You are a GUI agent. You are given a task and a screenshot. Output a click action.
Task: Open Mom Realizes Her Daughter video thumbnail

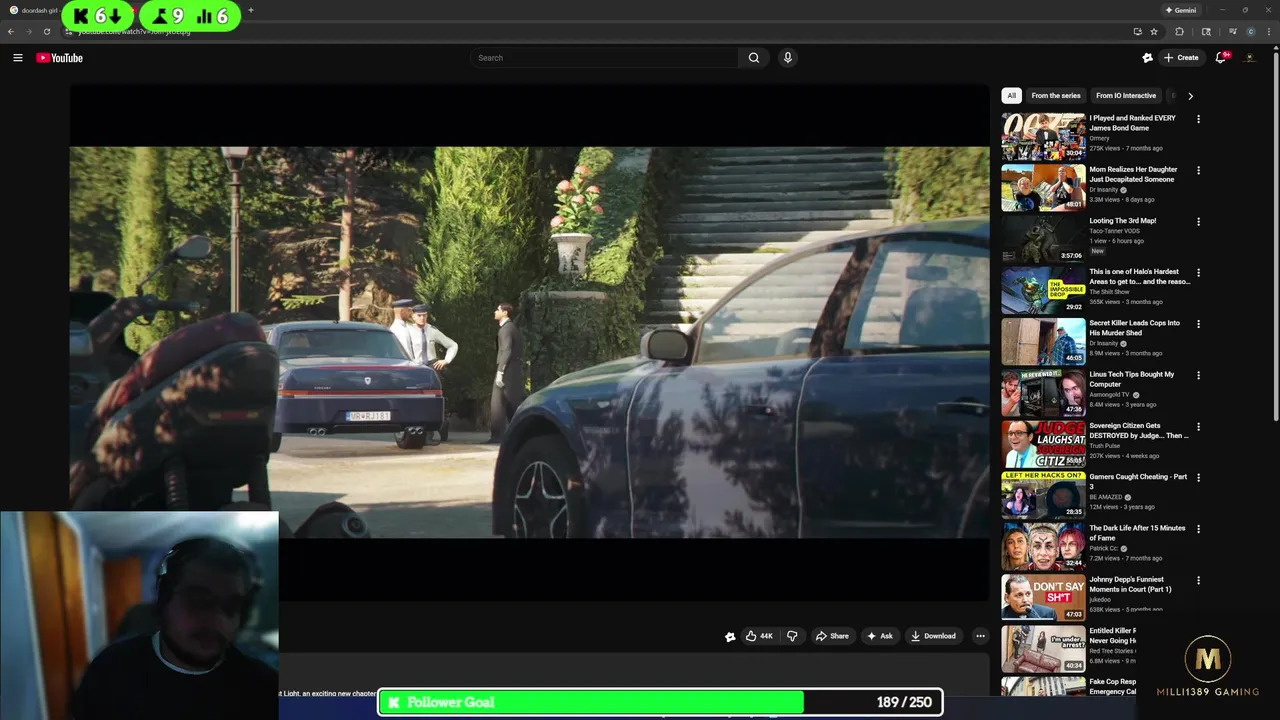pyautogui.click(x=1043, y=188)
